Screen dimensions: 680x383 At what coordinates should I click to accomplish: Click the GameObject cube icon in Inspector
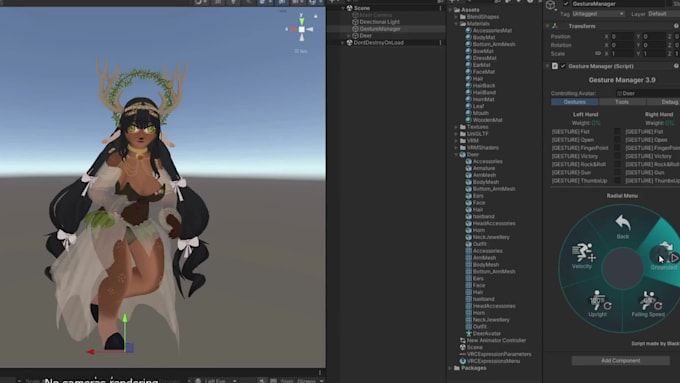click(x=550, y=5)
